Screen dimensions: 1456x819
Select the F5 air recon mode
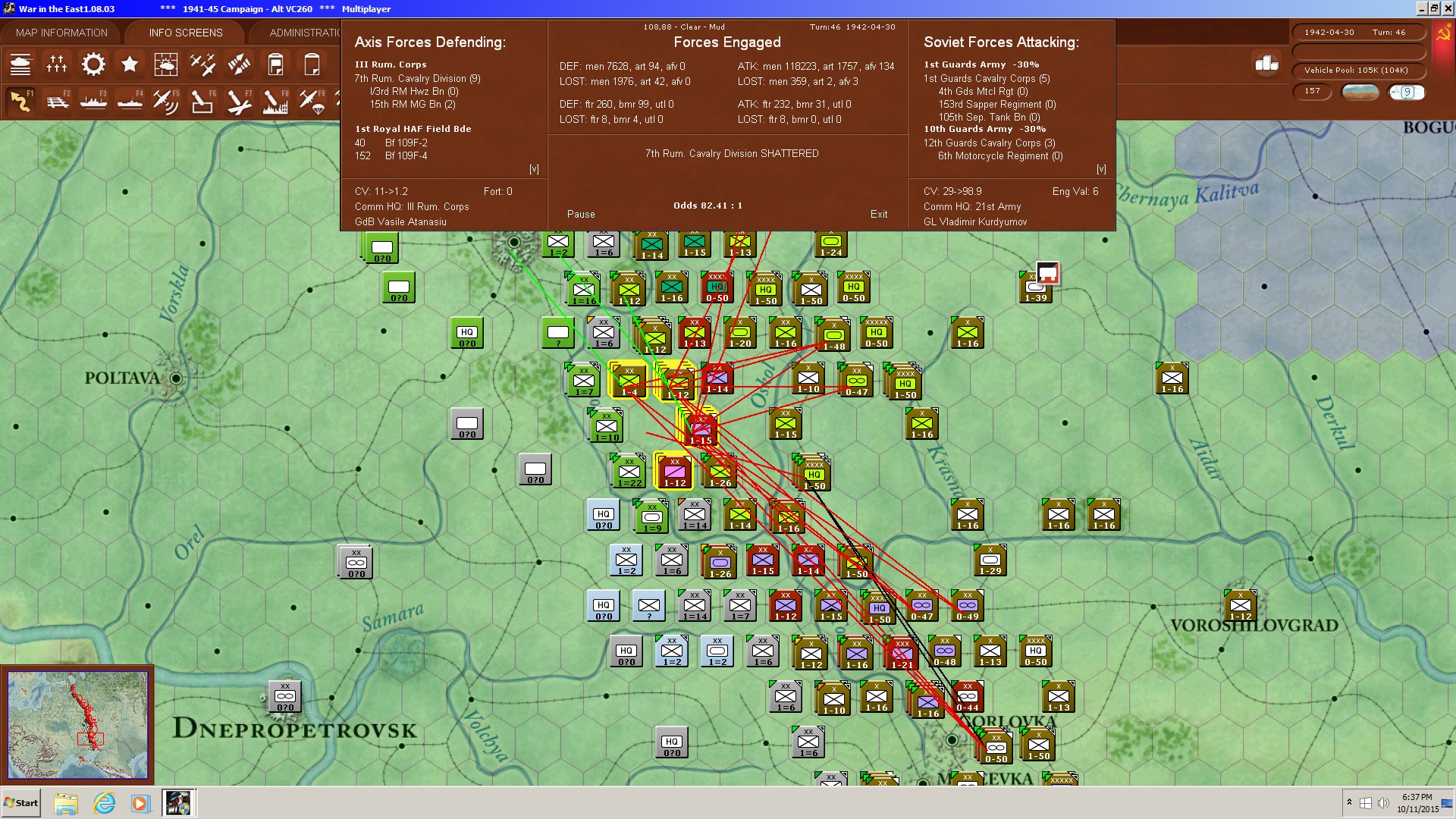[x=165, y=101]
